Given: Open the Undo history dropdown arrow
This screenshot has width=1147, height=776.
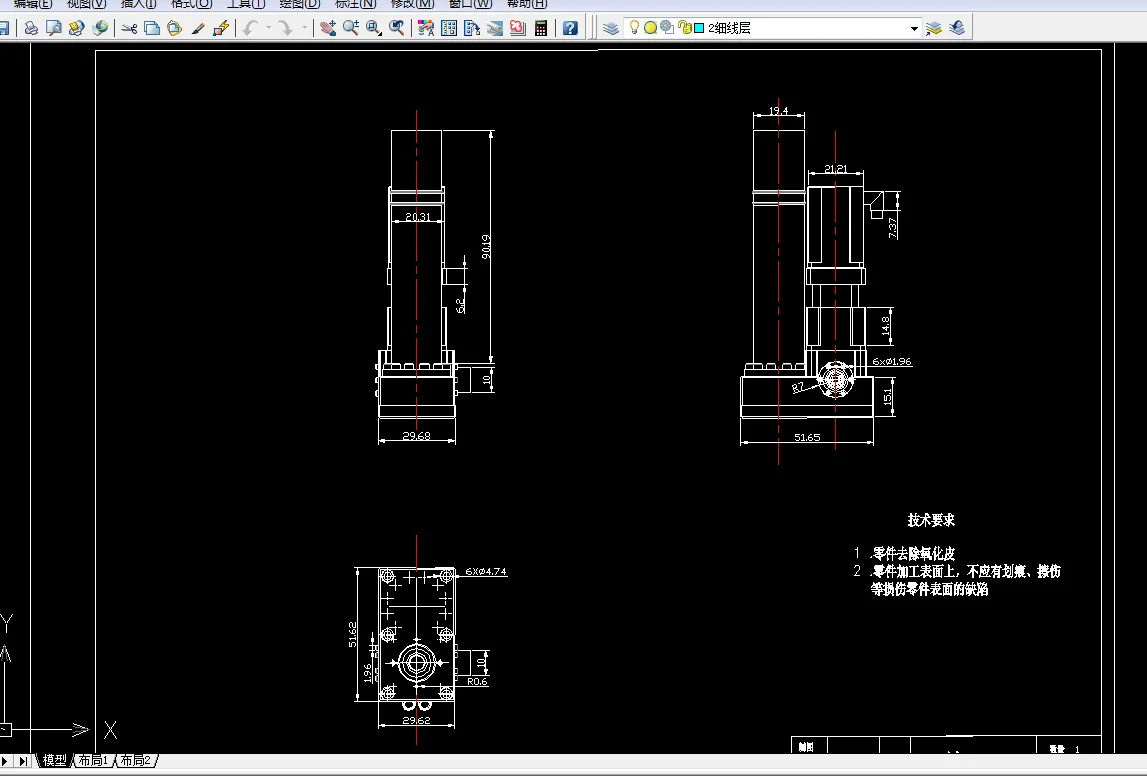Looking at the screenshot, I should pyautogui.click(x=268, y=28).
